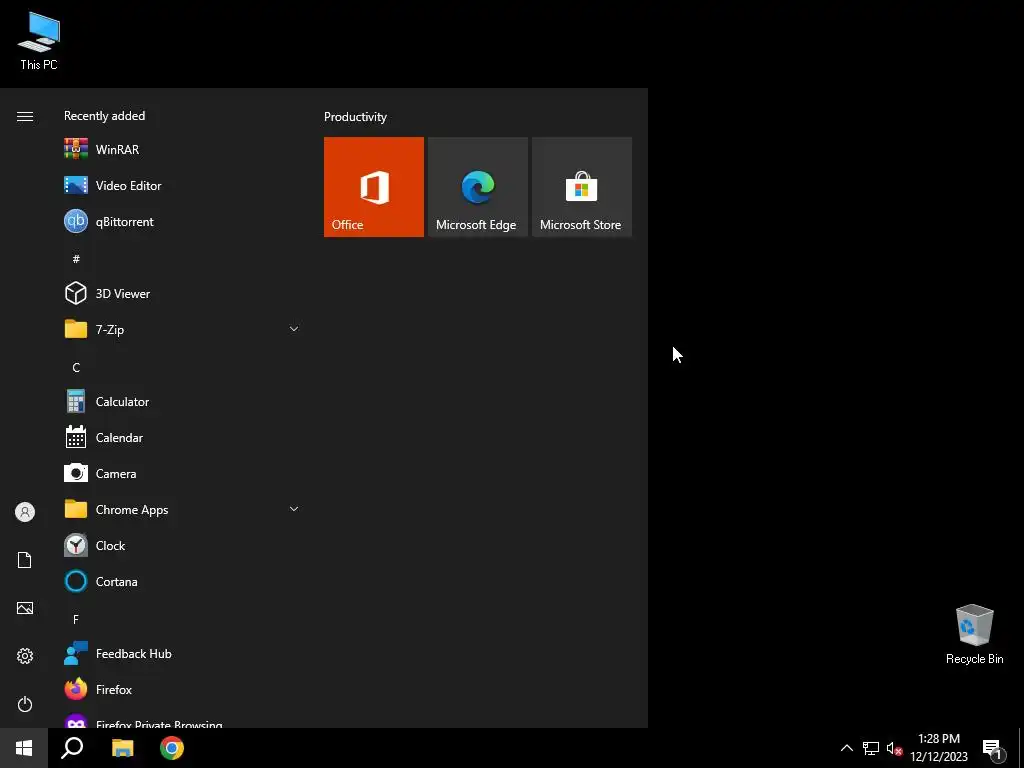Open the Chrome Apps folder entry
This screenshot has height=768, width=1024.
(182, 509)
